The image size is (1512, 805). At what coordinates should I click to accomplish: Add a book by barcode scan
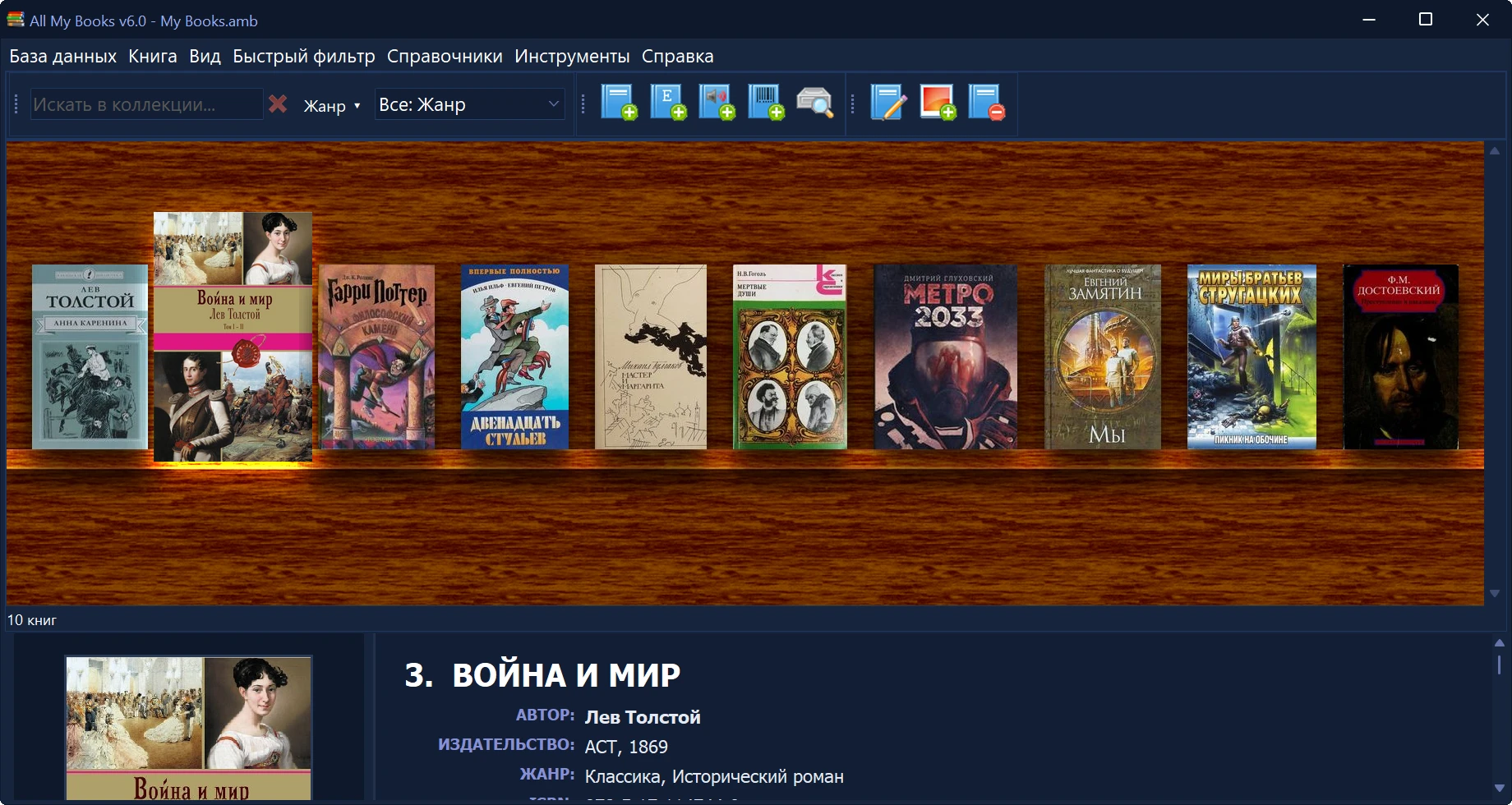tap(766, 103)
